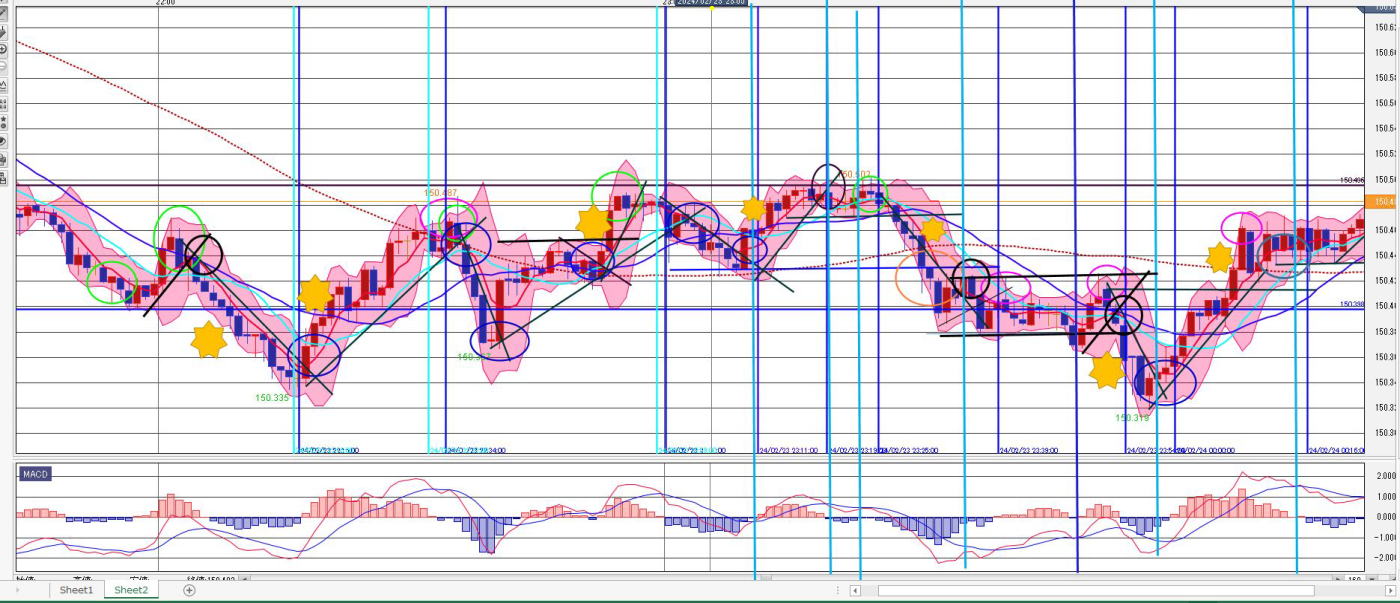The image size is (1400, 603).
Task: Click the orange current price tag
Action: click(1384, 202)
